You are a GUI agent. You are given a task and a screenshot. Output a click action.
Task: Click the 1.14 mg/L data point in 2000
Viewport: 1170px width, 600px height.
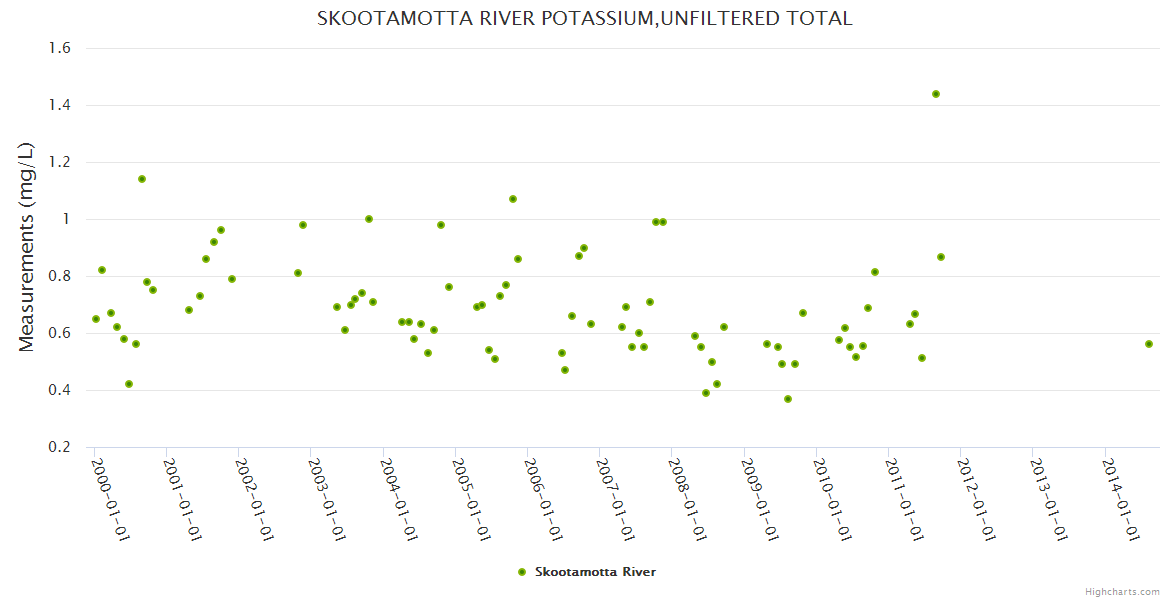click(x=142, y=179)
